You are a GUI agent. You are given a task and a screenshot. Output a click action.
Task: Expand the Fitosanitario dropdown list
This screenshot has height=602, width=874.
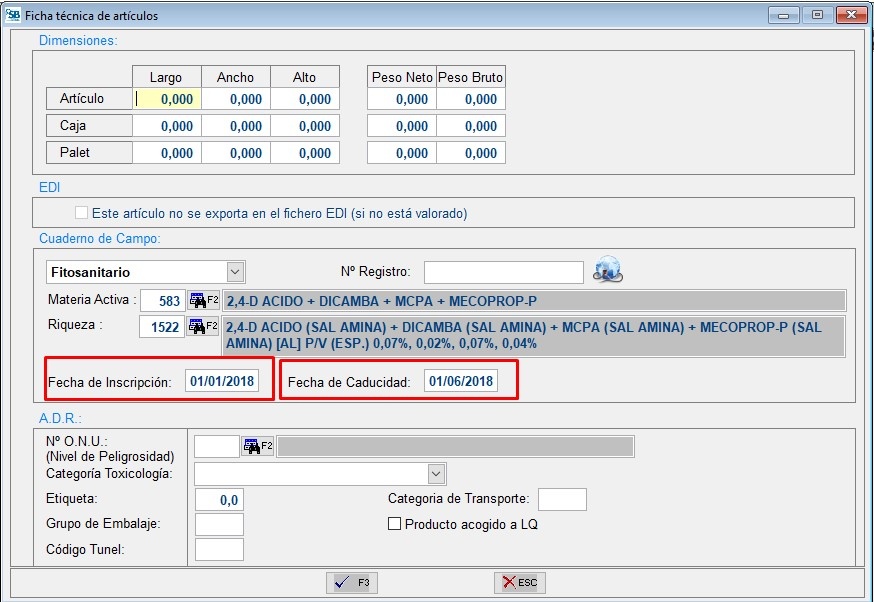[x=235, y=272]
